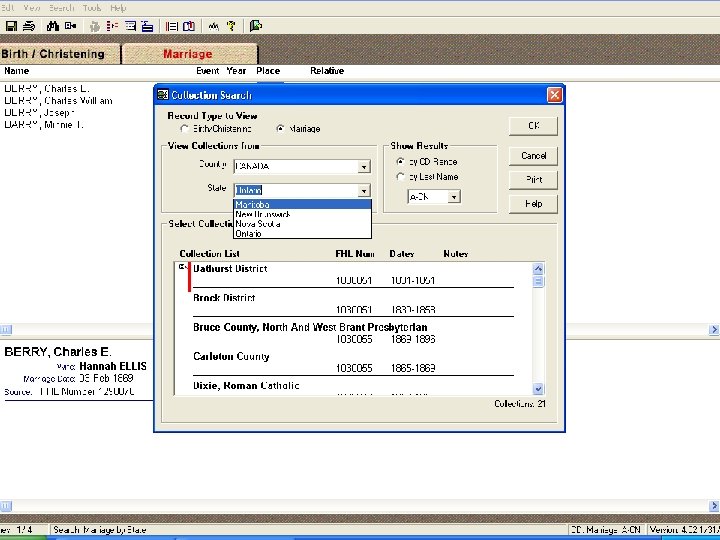Select BERRY, Charles William in results list
Image resolution: width=720 pixels, height=540 pixels.
click(x=58, y=101)
